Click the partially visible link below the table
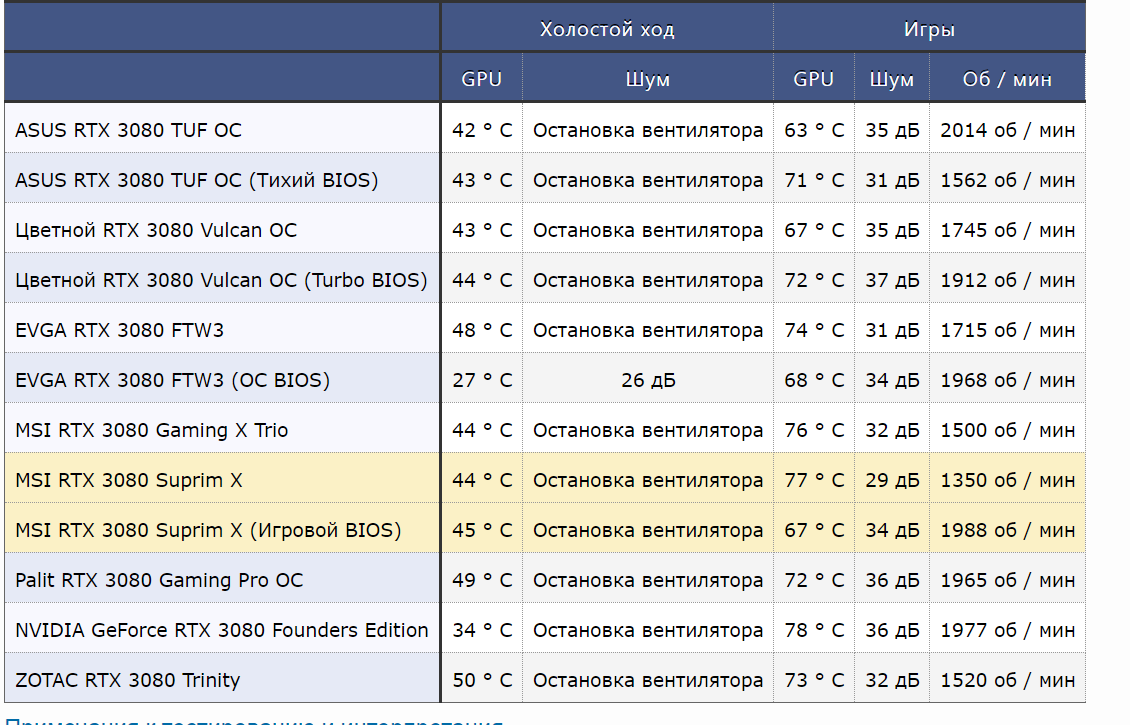The height and width of the screenshot is (725, 1130). (254, 720)
